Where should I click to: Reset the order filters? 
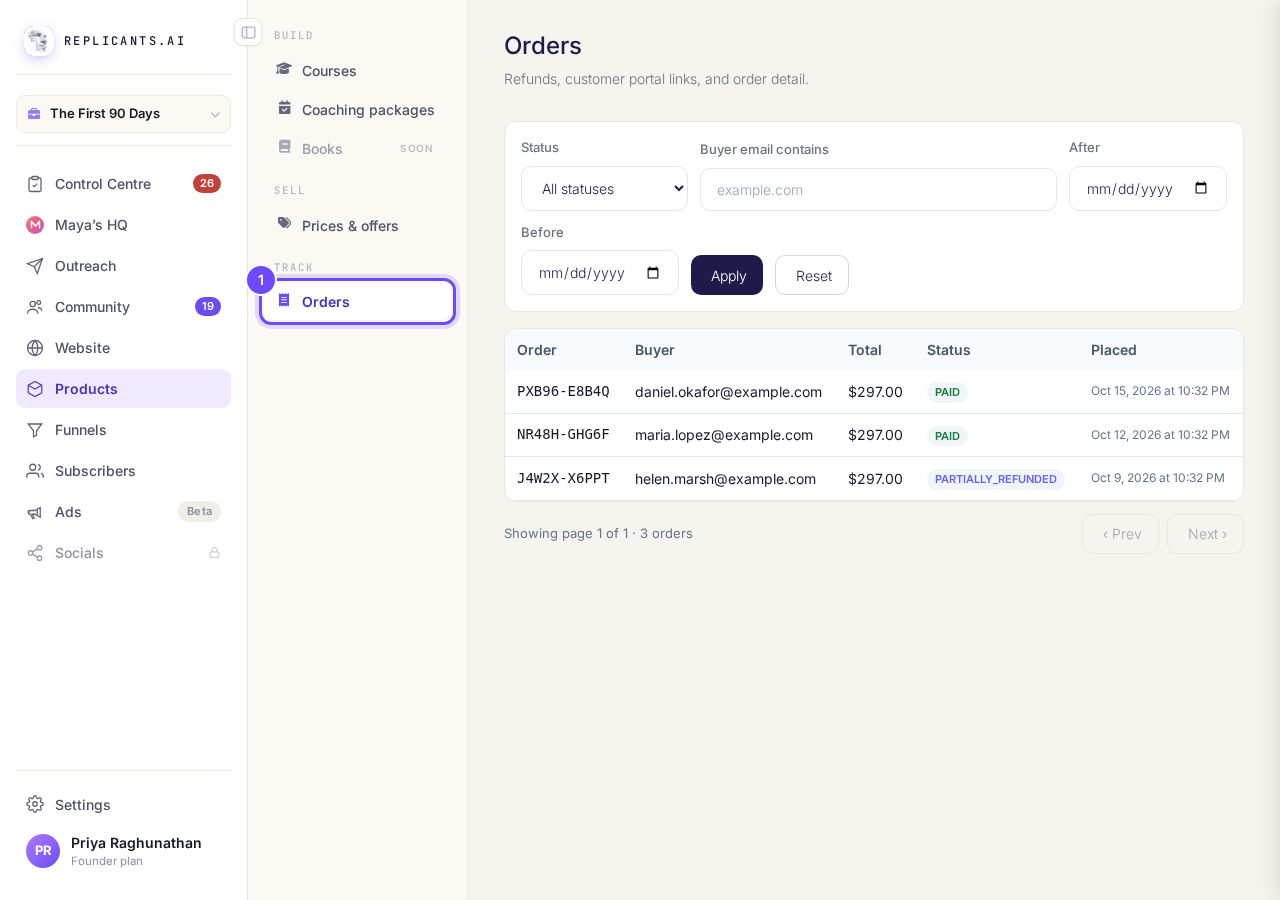812,275
